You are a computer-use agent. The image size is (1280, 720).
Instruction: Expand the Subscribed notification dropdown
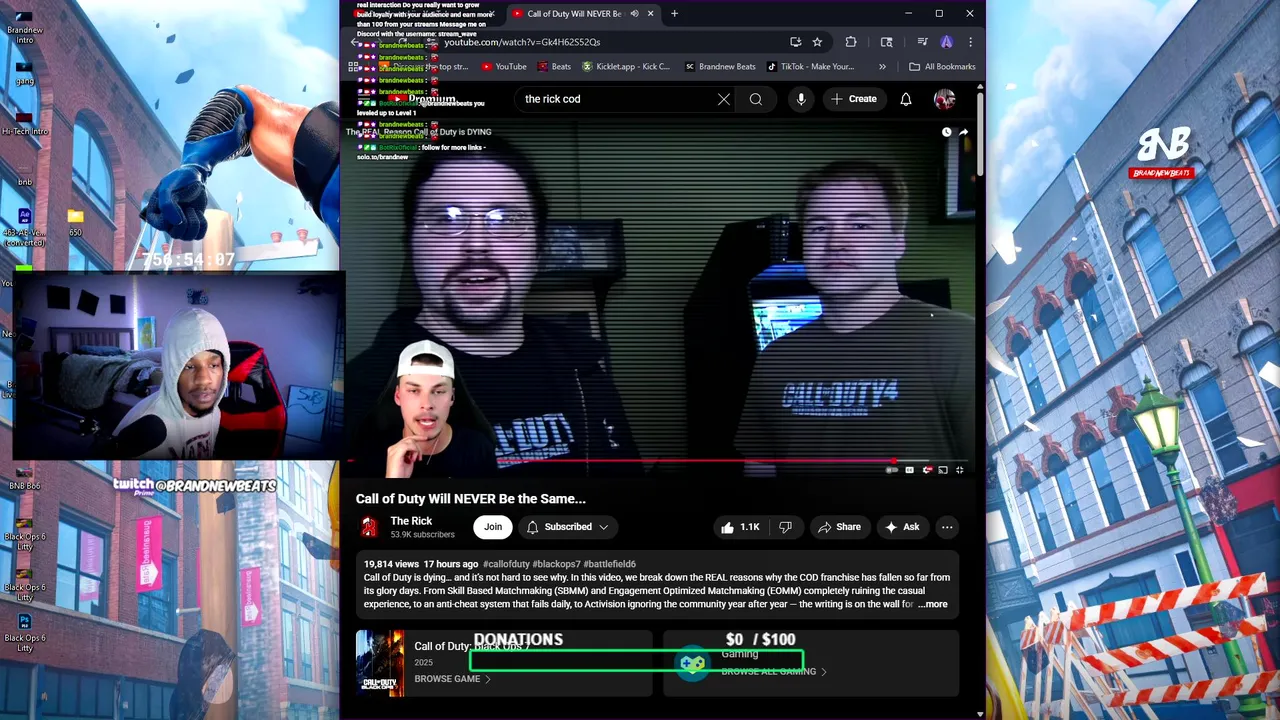pos(568,527)
